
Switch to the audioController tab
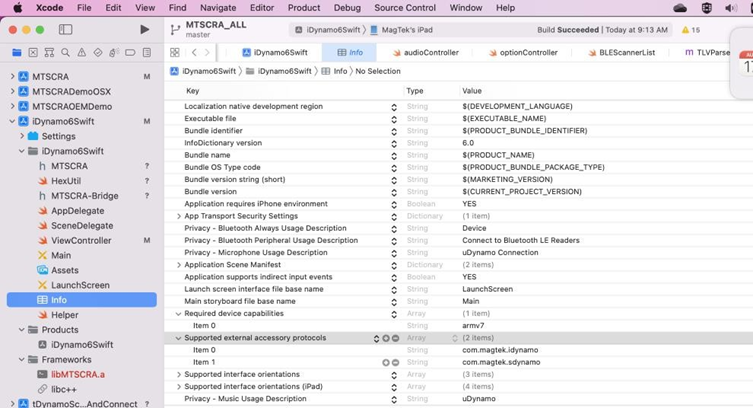click(425, 52)
